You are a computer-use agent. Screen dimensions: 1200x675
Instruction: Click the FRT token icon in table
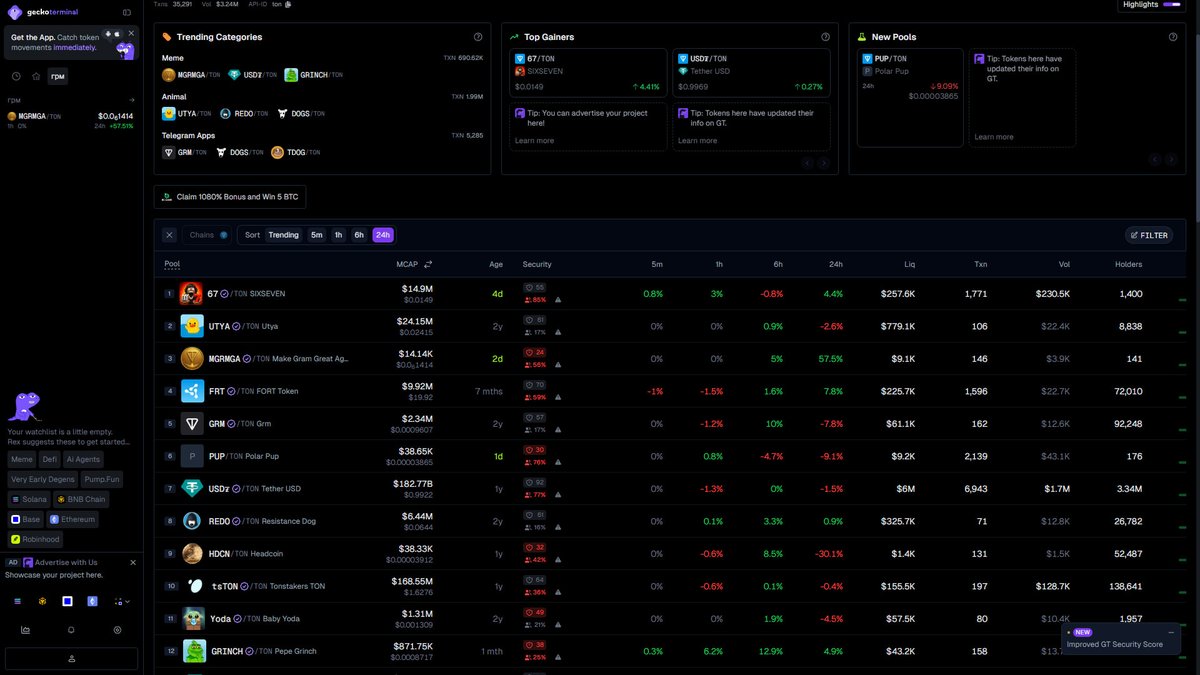[191, 391]
